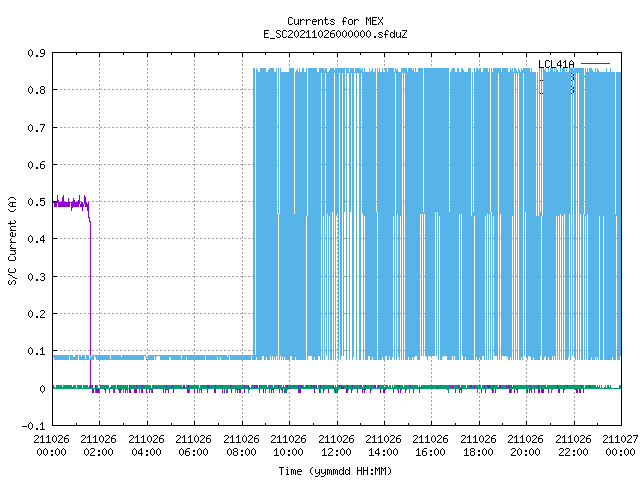The height and width of the screenshot is (480, 640).
Task: Click the '0.3' y-axis tick label
Action: pyautogui.click(x=36, y=277)
